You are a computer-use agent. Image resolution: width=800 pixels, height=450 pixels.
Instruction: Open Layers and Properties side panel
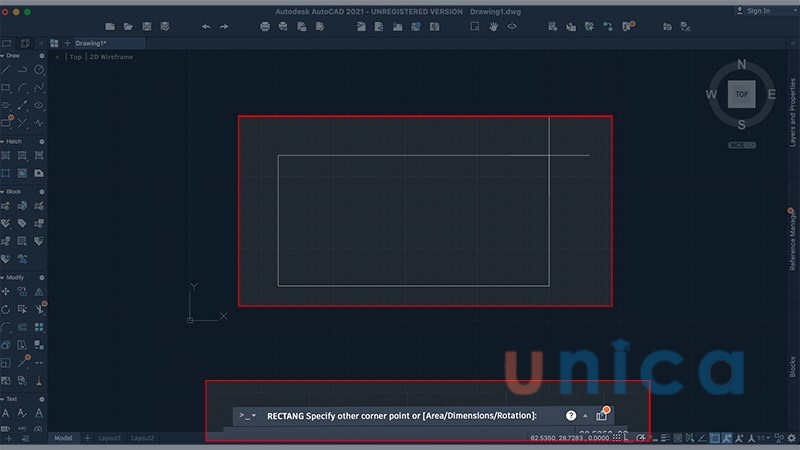[x=792, y=112]
